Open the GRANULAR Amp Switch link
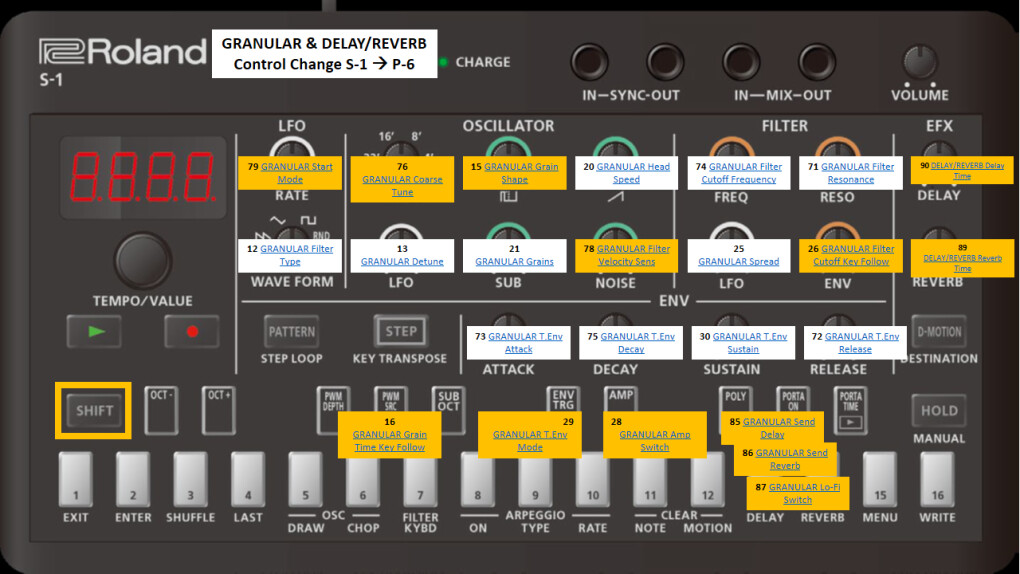1020x574 pixels. [x=654, y=441]
